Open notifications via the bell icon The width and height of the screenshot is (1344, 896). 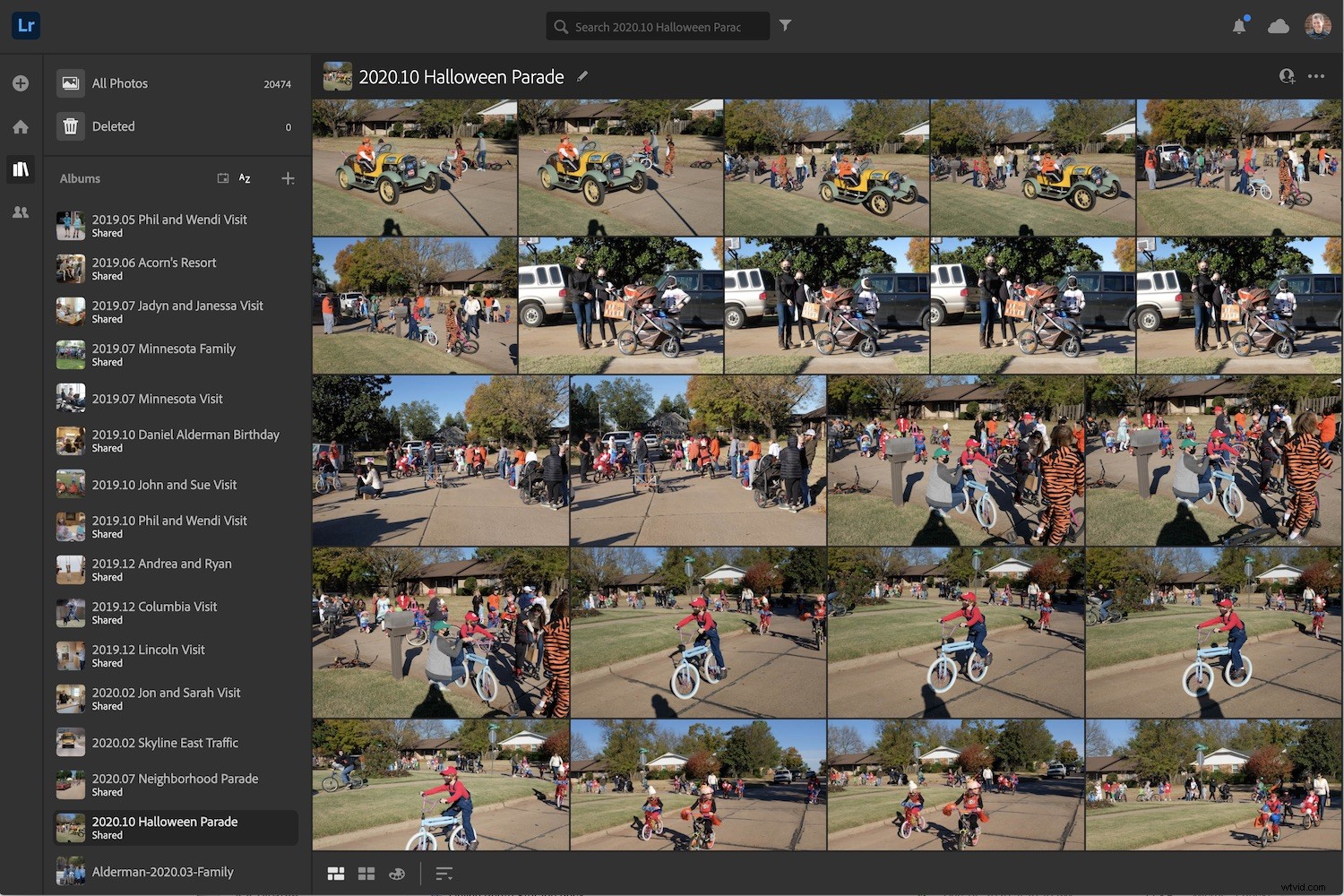(x=1238, y=26)
